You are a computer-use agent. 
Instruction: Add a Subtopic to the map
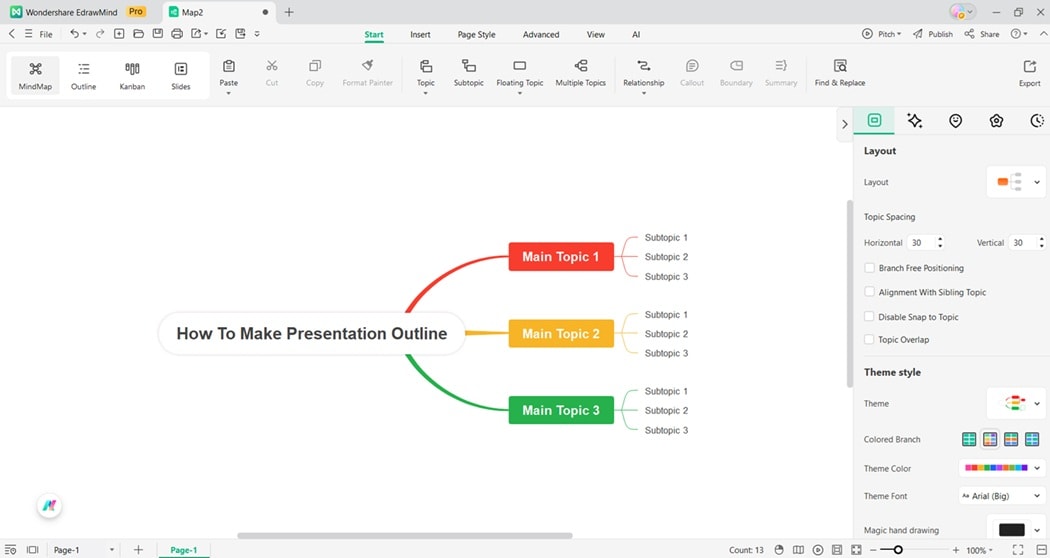pos(468,72)
